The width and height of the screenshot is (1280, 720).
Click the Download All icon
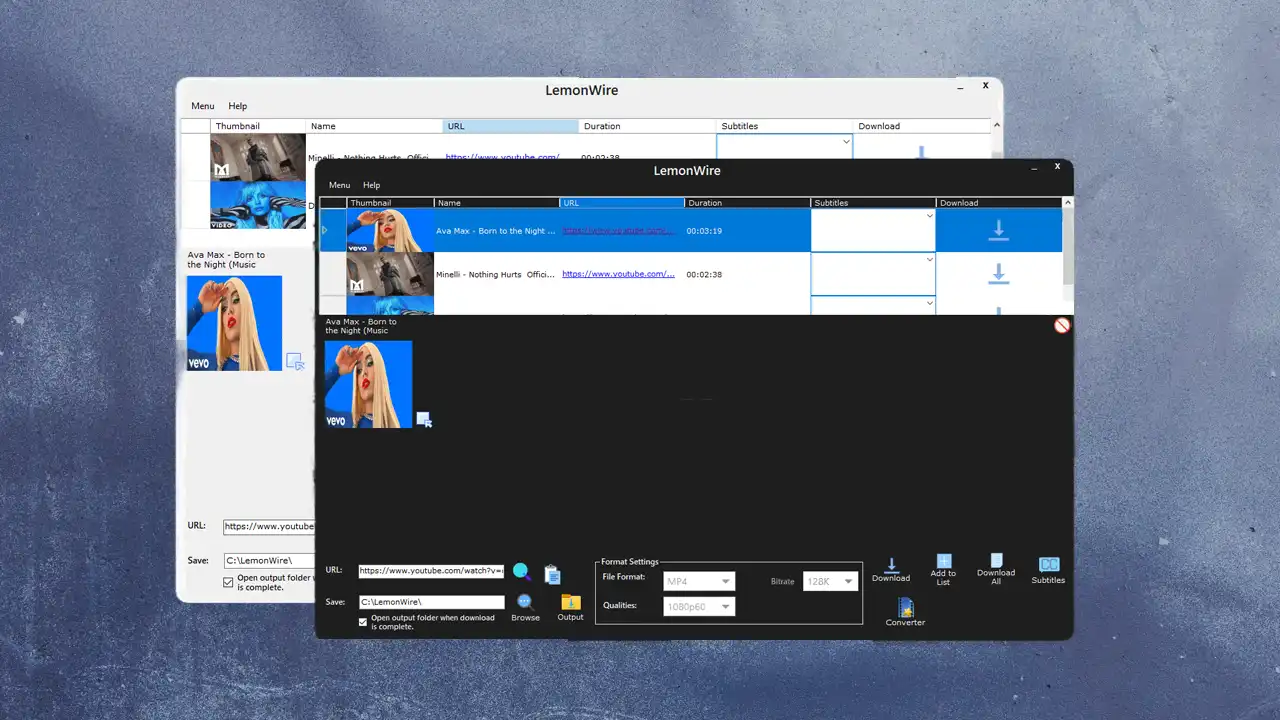coord(996,560)
